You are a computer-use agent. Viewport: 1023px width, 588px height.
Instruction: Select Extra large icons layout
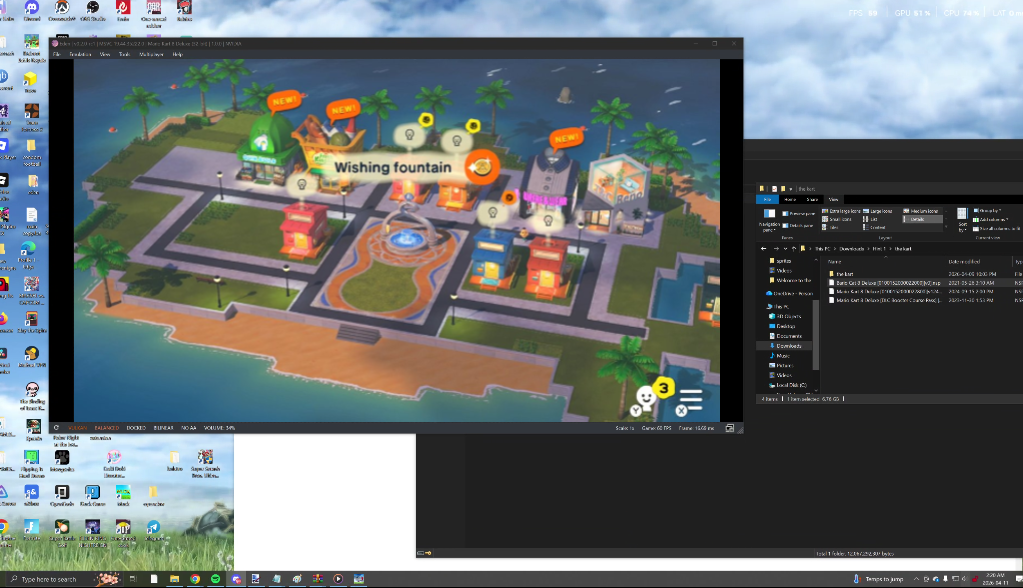[x=842, y=211]
